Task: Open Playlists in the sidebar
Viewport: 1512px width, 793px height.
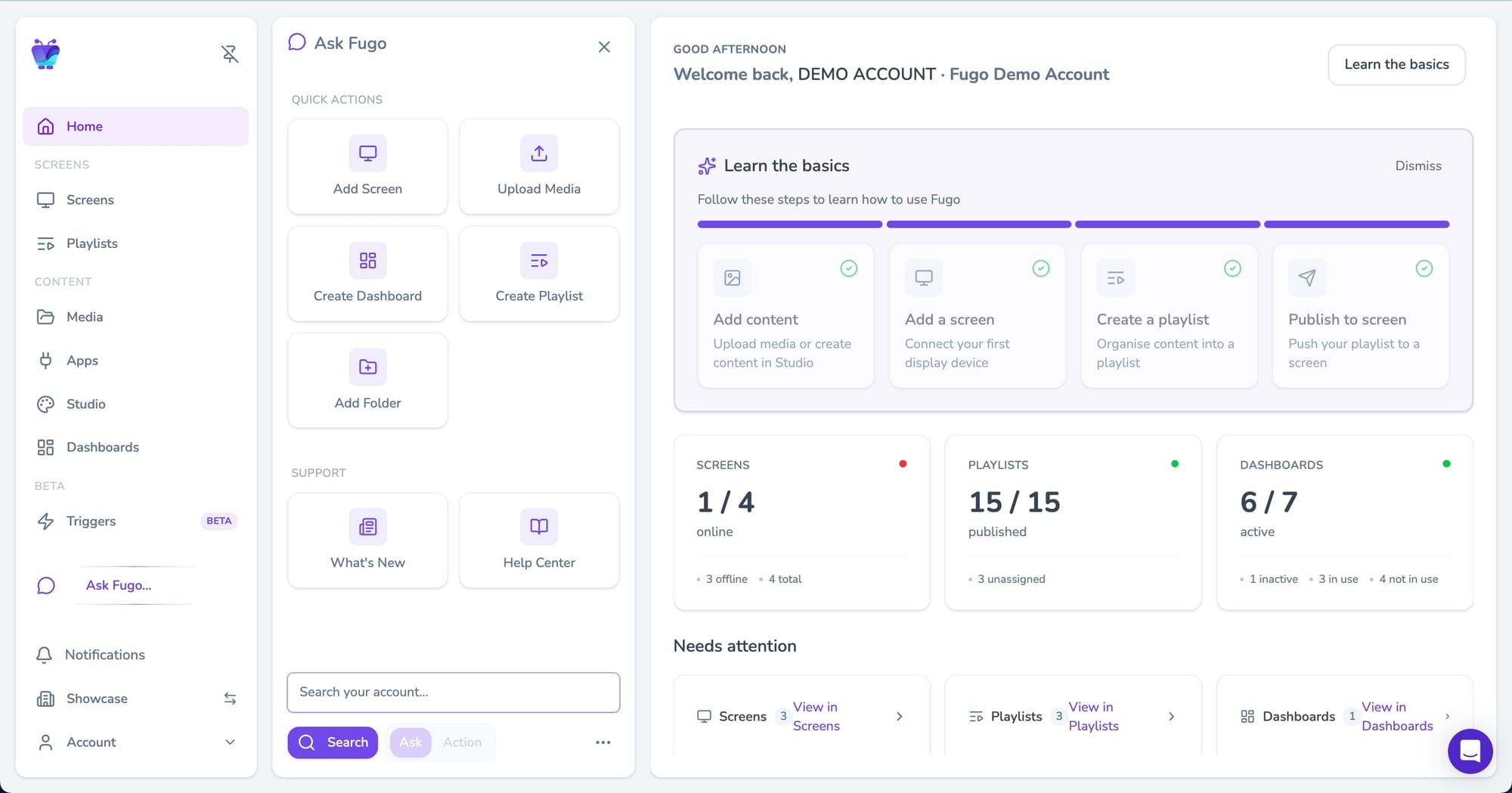Action: tap(91, 243)
